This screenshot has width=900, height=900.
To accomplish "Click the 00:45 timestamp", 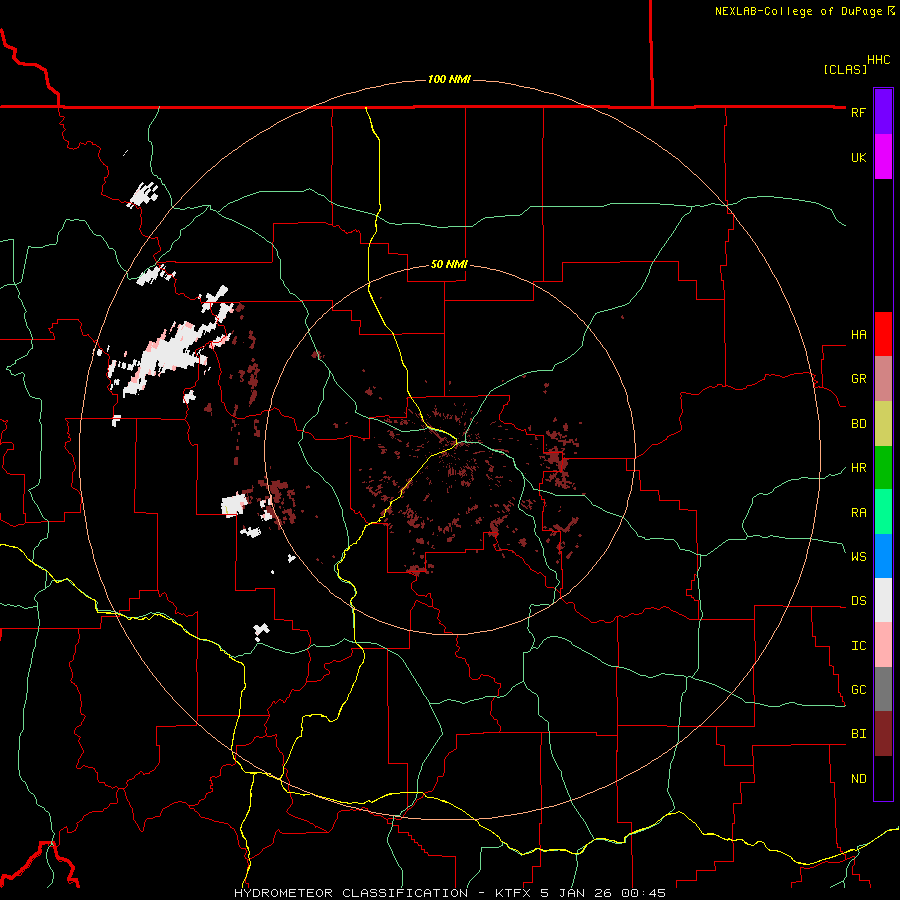I will 643,893.
